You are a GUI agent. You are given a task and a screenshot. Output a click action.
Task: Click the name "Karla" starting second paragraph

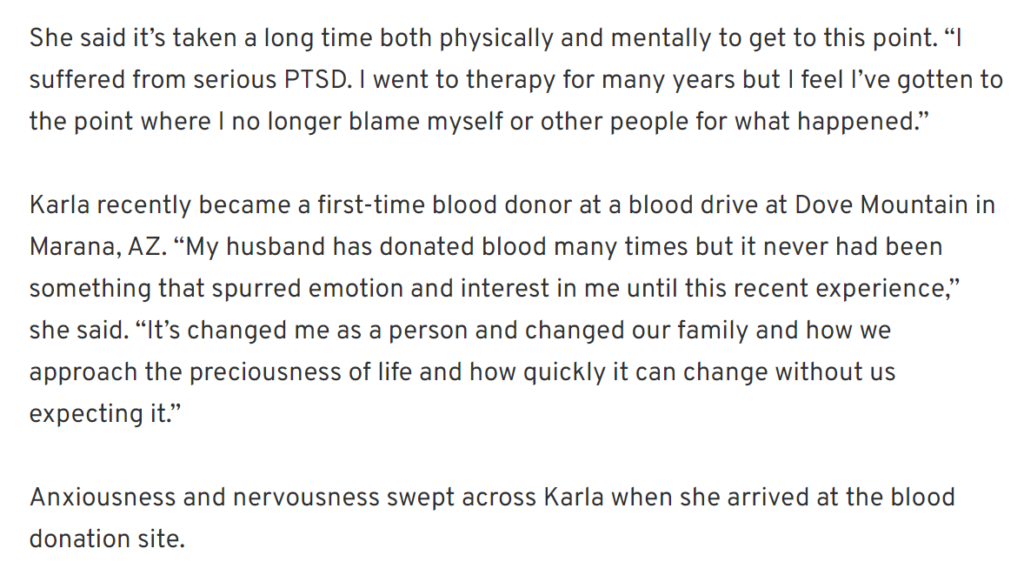[59, 205]
